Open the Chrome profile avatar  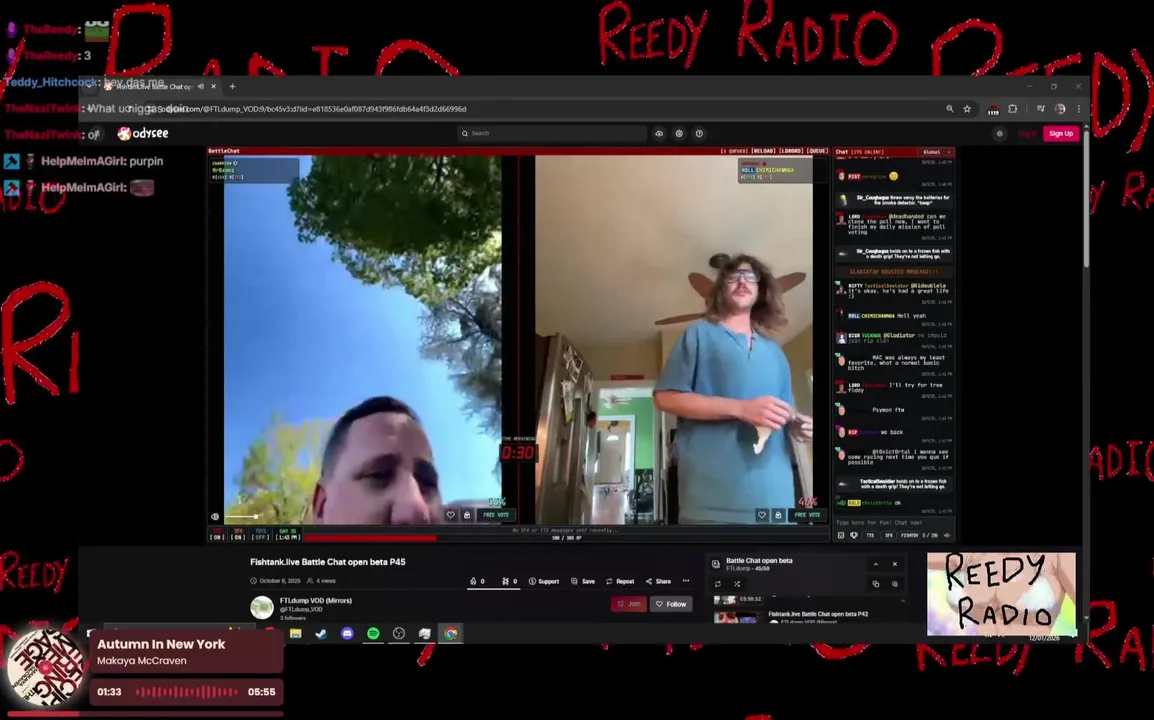(1060, 109)
